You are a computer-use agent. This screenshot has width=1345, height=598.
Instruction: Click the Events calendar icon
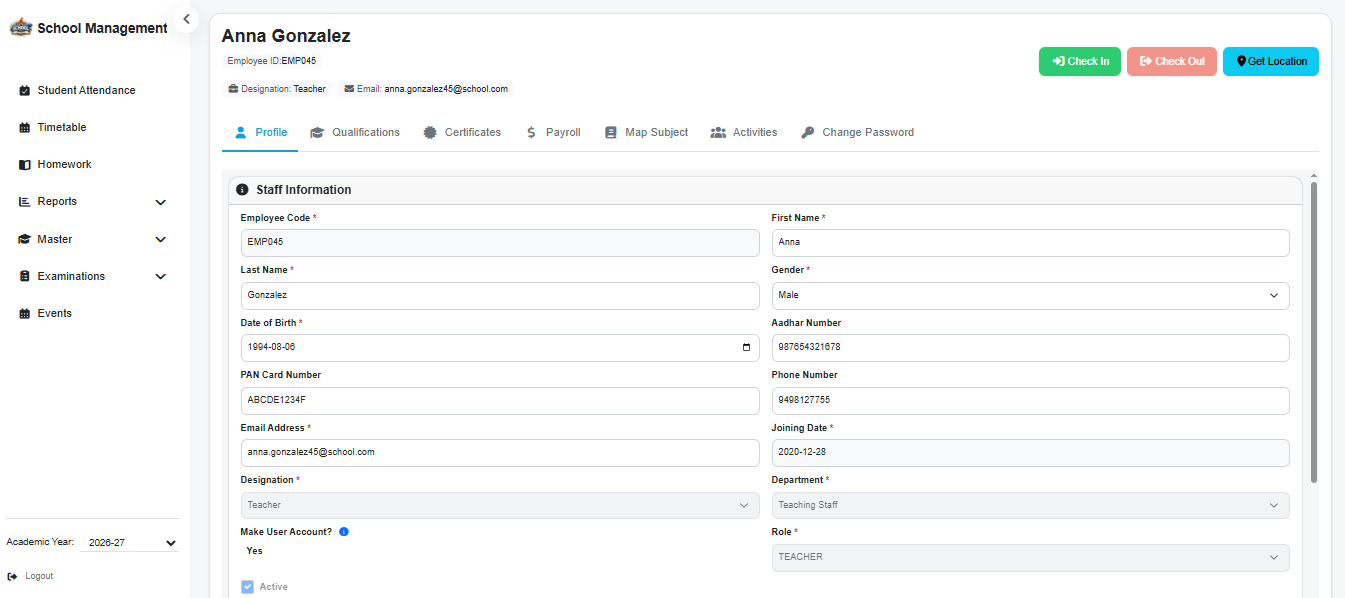click(x=25, y=313)
